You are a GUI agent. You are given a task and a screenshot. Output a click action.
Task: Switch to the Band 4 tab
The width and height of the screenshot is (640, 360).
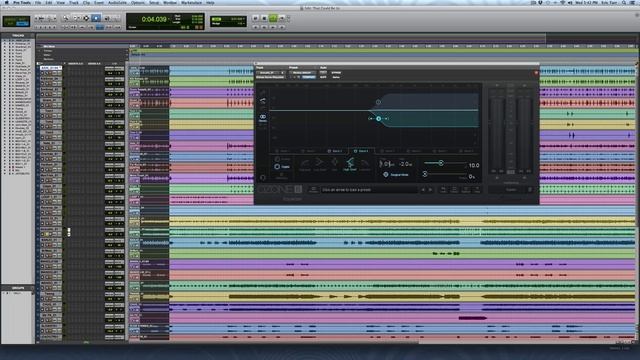point(361,151)
